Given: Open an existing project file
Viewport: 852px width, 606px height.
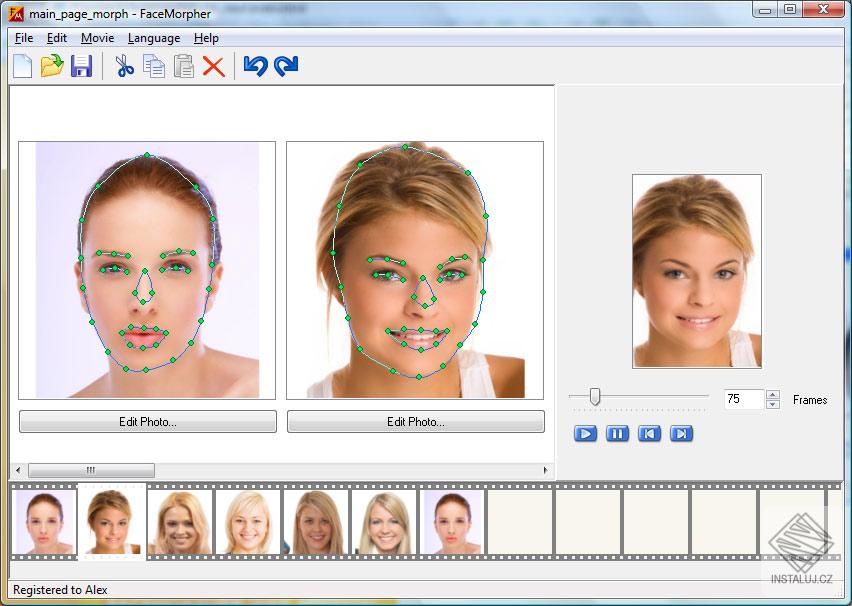Looking at the screenshot, I should (x=53, y=66).
